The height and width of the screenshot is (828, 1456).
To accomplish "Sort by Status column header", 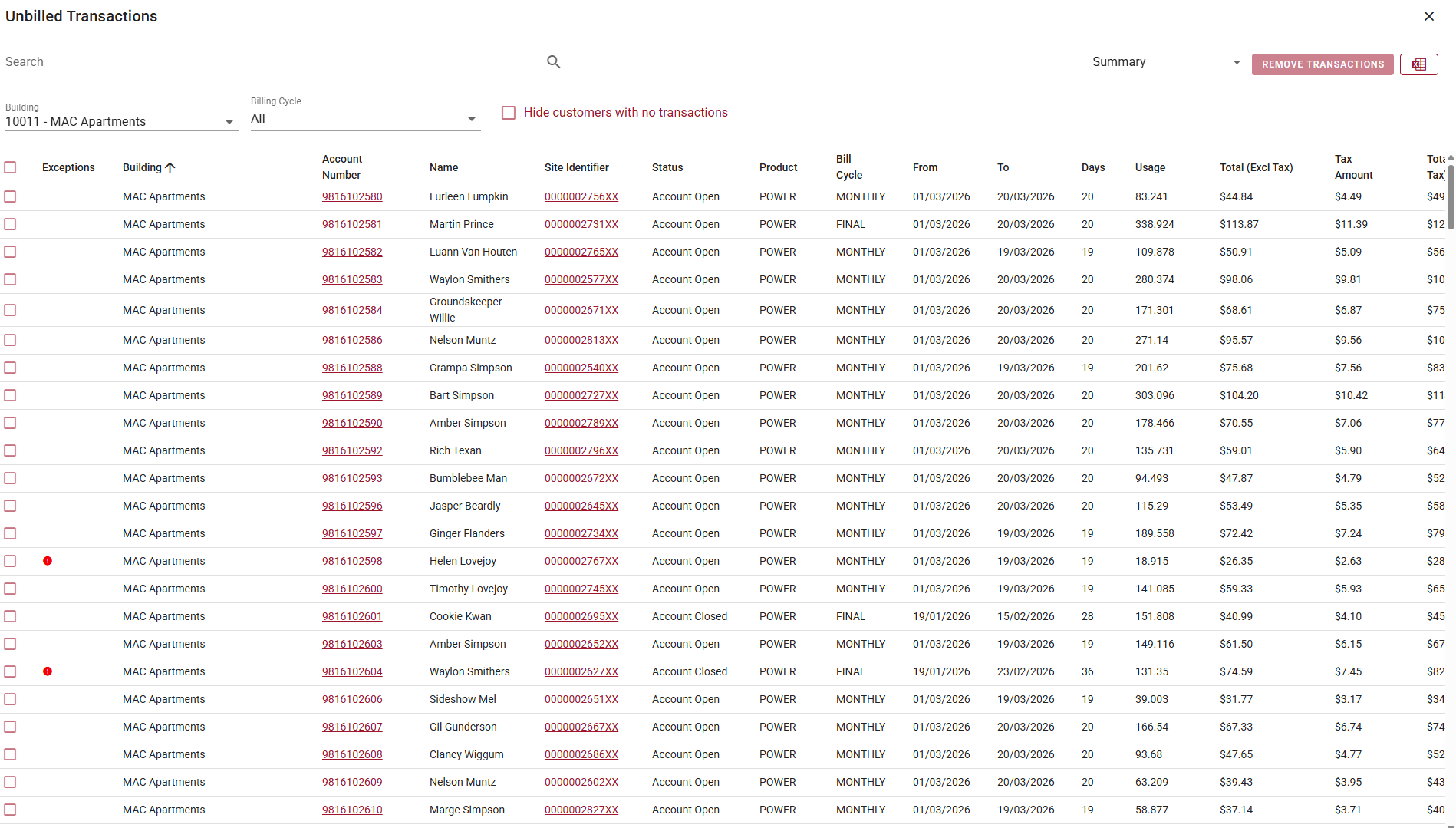I will (x=667, y=167).
